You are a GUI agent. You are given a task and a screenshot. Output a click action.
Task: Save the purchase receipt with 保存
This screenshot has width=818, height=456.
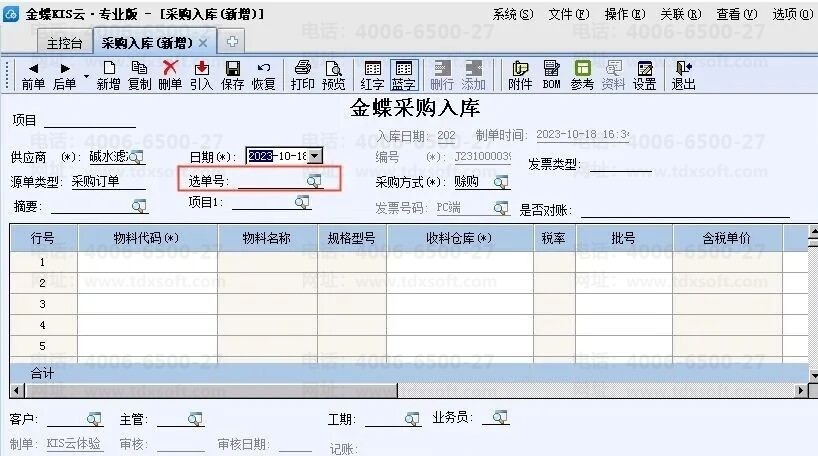tap(233, 76)
